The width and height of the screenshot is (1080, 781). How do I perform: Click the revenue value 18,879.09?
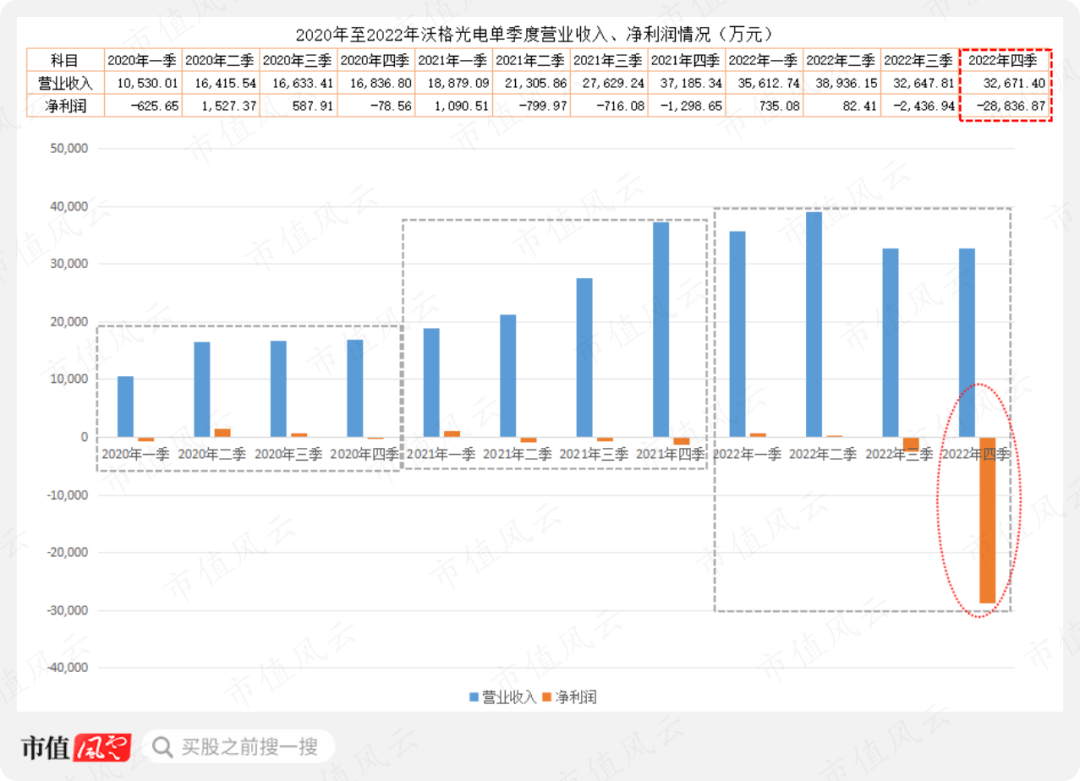[x=459, y=83]
